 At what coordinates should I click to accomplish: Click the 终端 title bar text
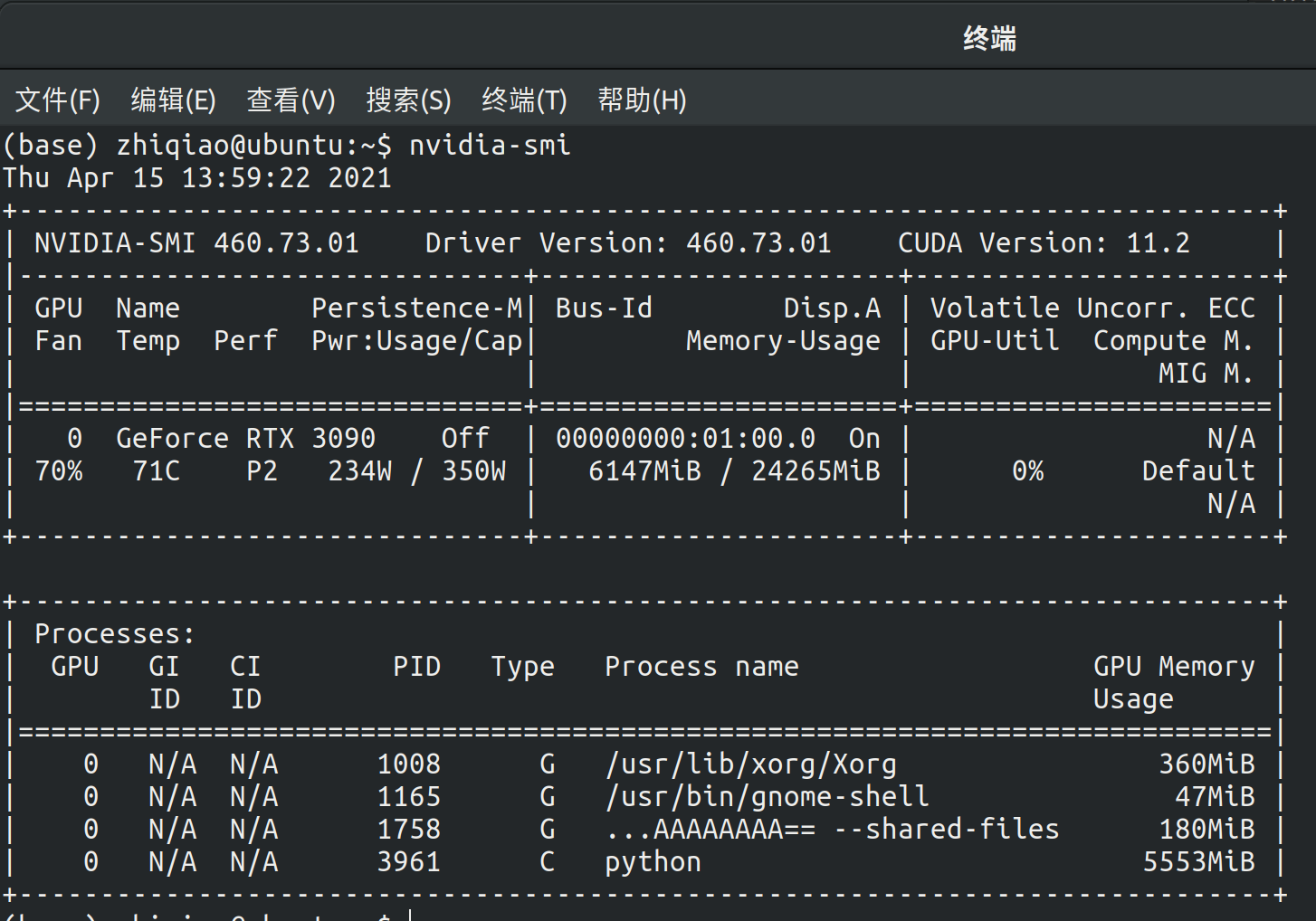coord(989,38)
